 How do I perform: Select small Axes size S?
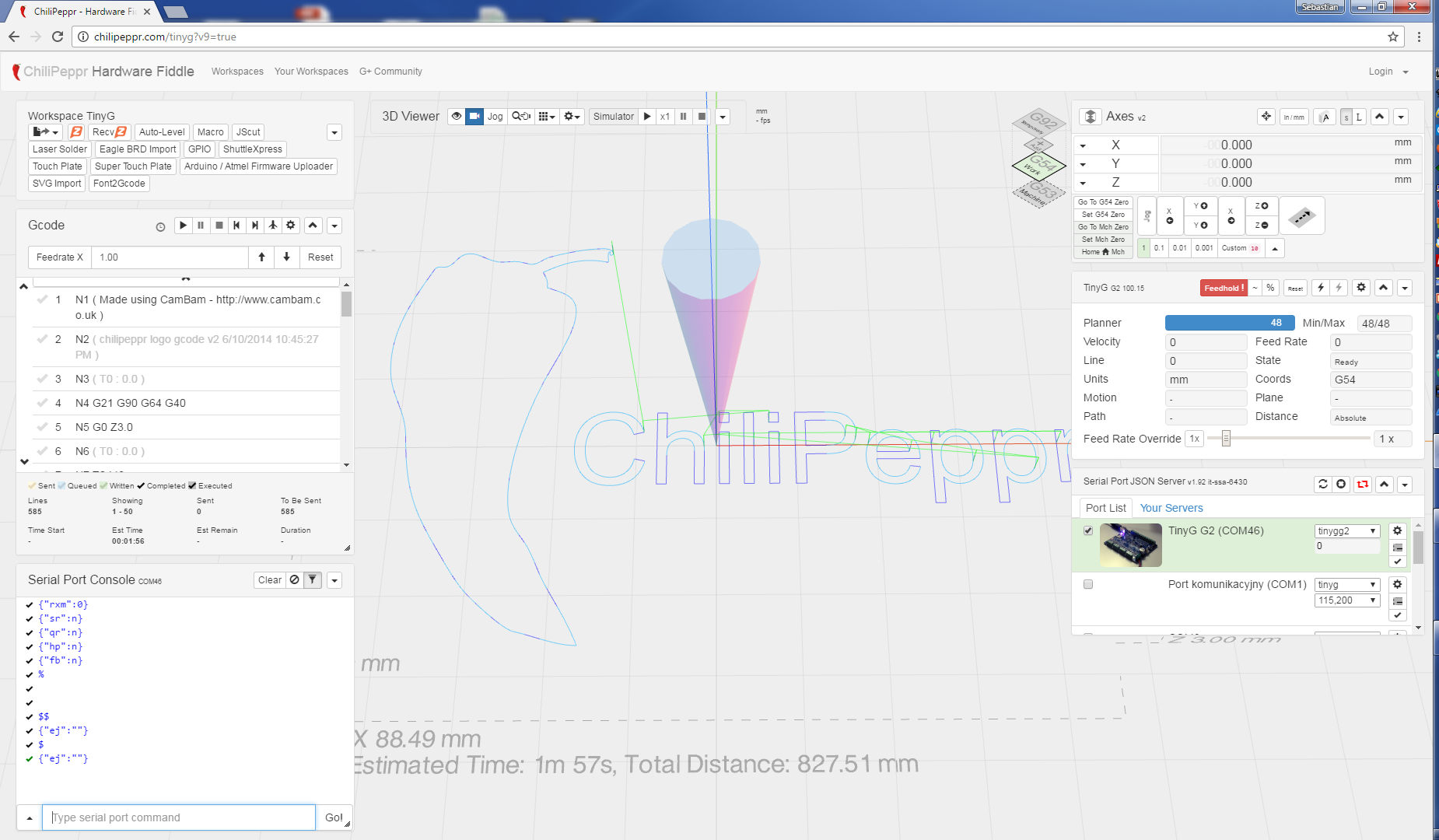[x=1346, y=117]
